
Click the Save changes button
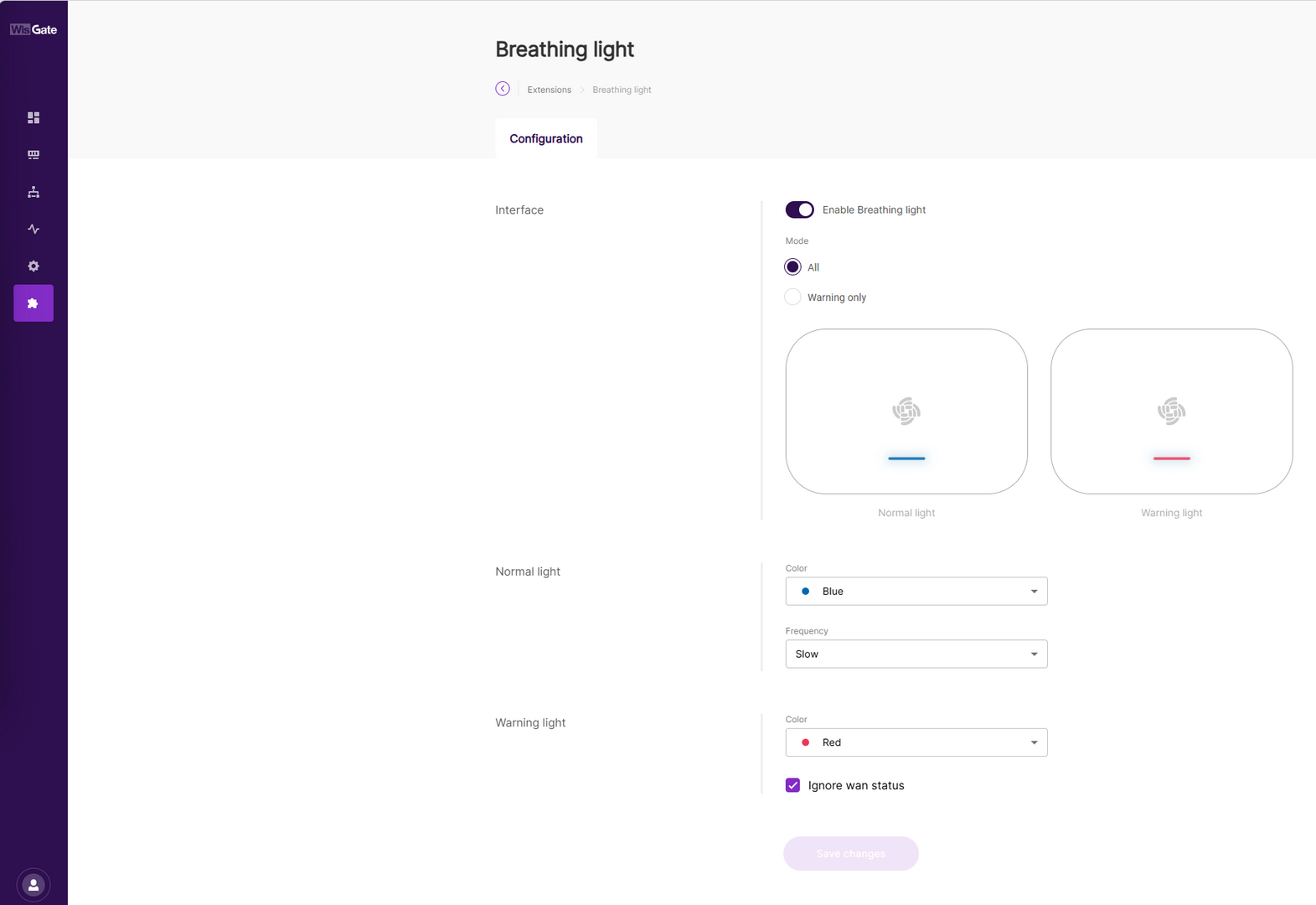851,854
